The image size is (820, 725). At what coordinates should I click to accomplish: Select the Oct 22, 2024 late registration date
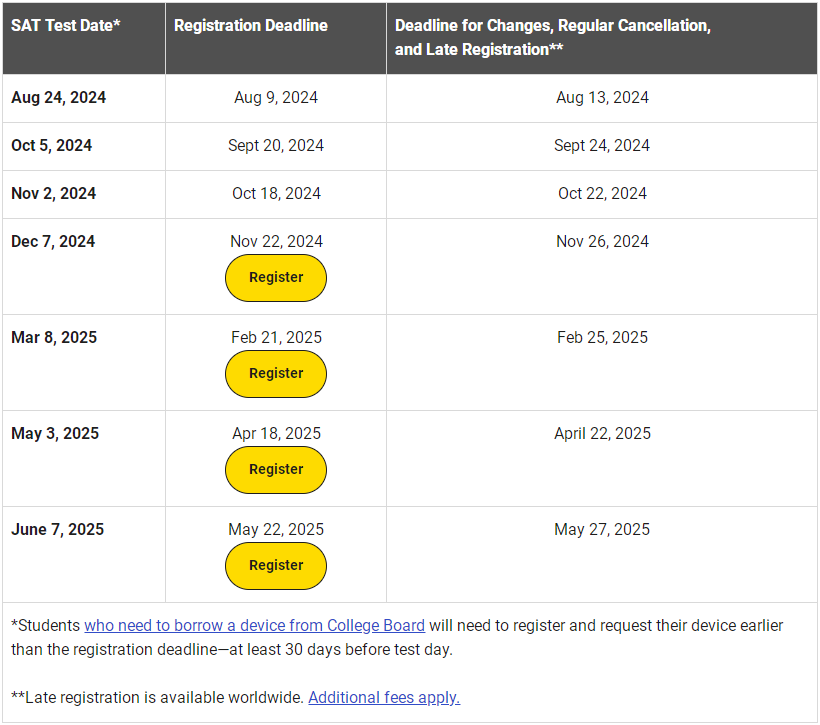point(602,194)
